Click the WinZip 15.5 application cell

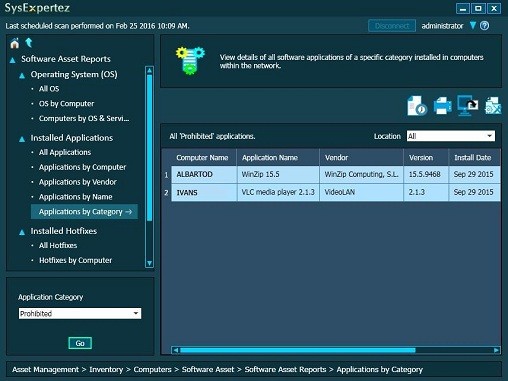pos(278,174)
